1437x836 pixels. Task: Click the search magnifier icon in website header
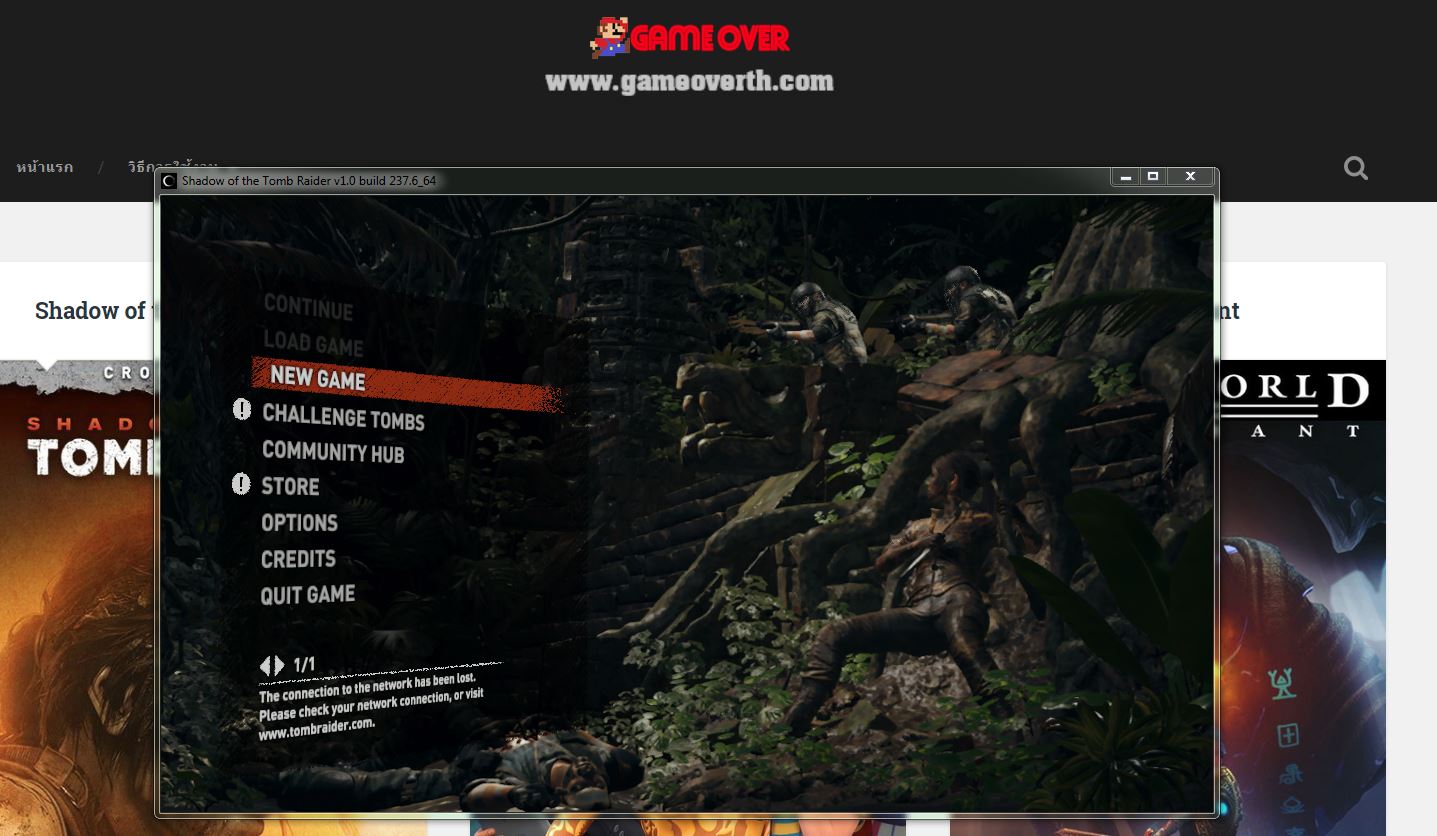tap(1355, 168)
